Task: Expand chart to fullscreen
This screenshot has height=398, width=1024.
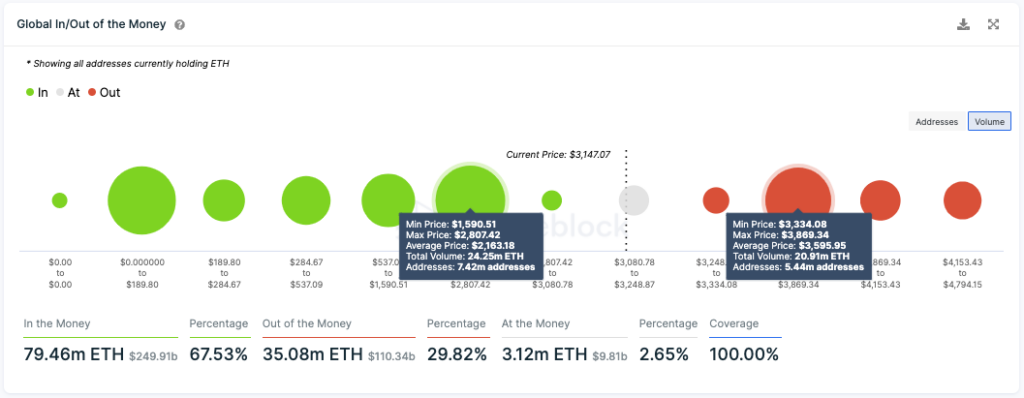Action: point(993,25)
